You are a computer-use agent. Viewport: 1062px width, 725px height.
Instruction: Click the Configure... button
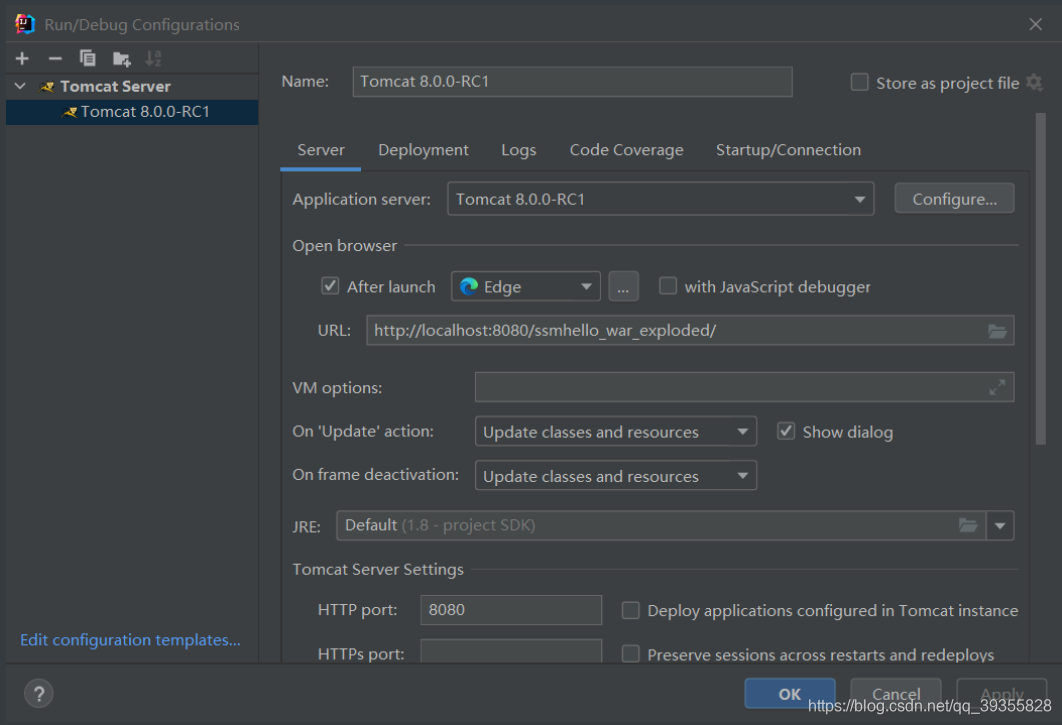click(954, 199)
